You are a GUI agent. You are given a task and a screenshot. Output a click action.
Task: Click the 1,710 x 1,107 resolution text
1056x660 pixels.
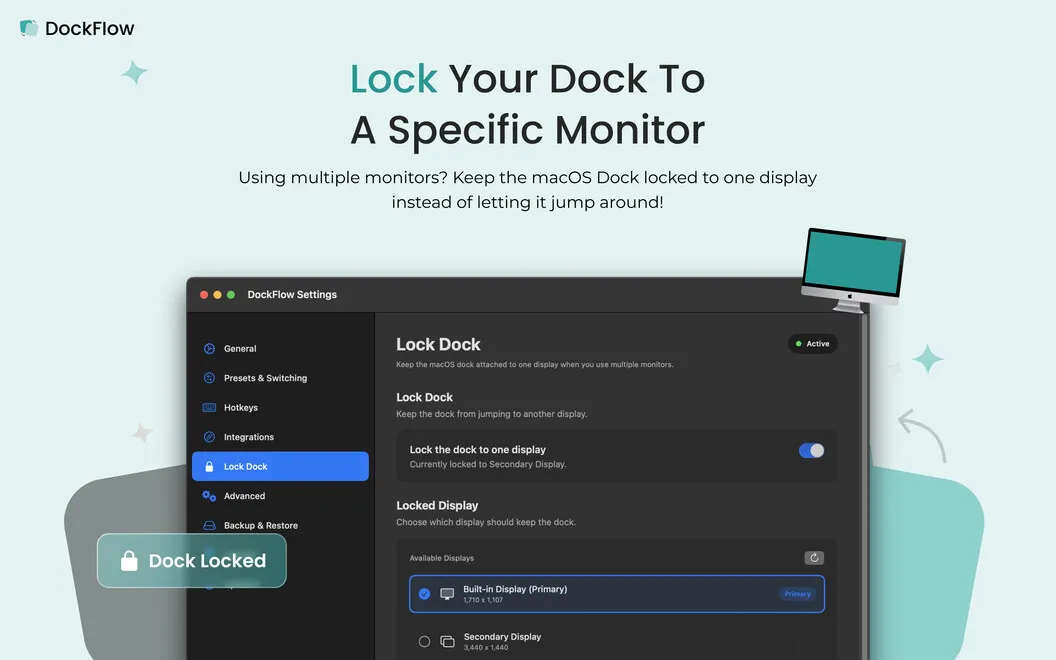(x=483, y=600)
